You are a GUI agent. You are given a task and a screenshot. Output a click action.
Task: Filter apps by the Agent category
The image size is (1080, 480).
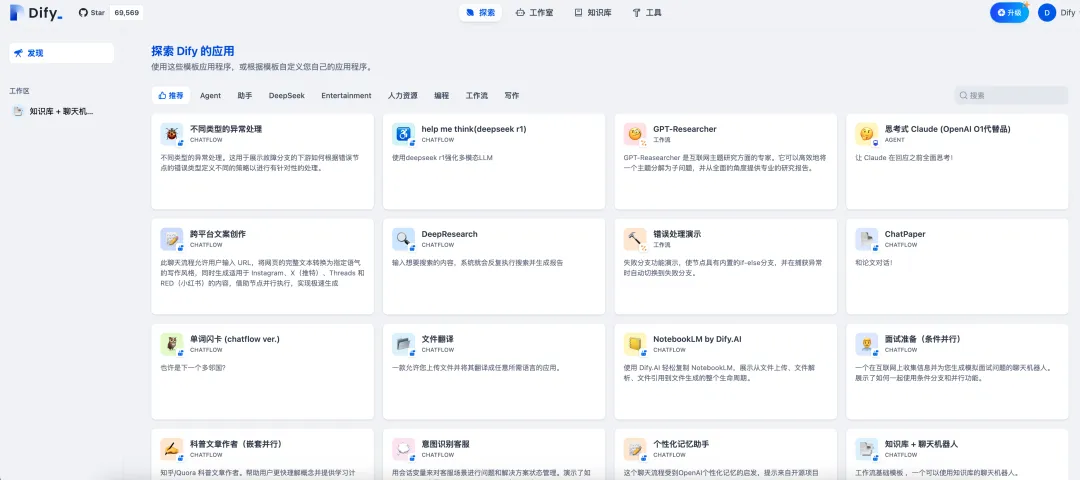tap(210, 96)
